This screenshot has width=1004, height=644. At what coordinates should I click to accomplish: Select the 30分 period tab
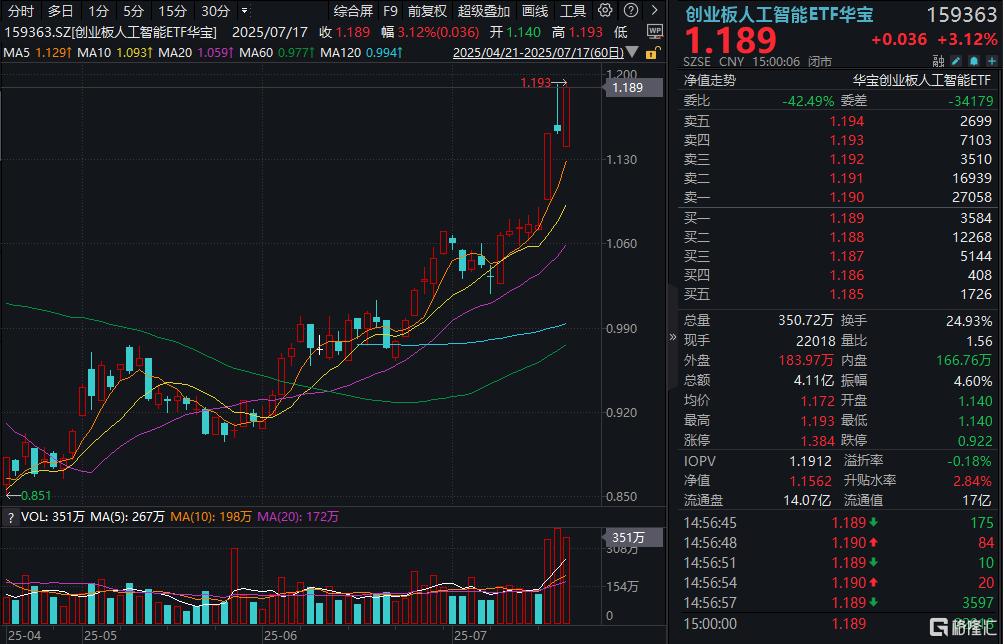pos(215,11)
